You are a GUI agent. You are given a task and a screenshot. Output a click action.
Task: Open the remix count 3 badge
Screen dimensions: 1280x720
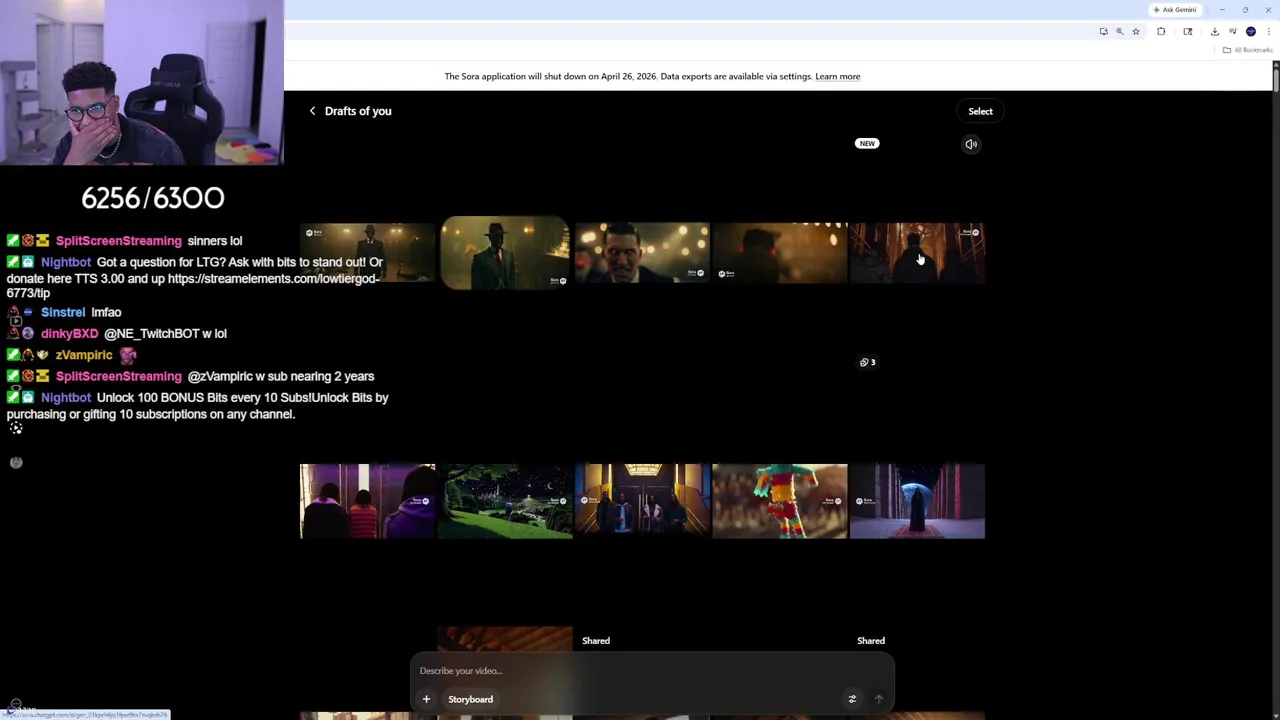coord(868,362)
